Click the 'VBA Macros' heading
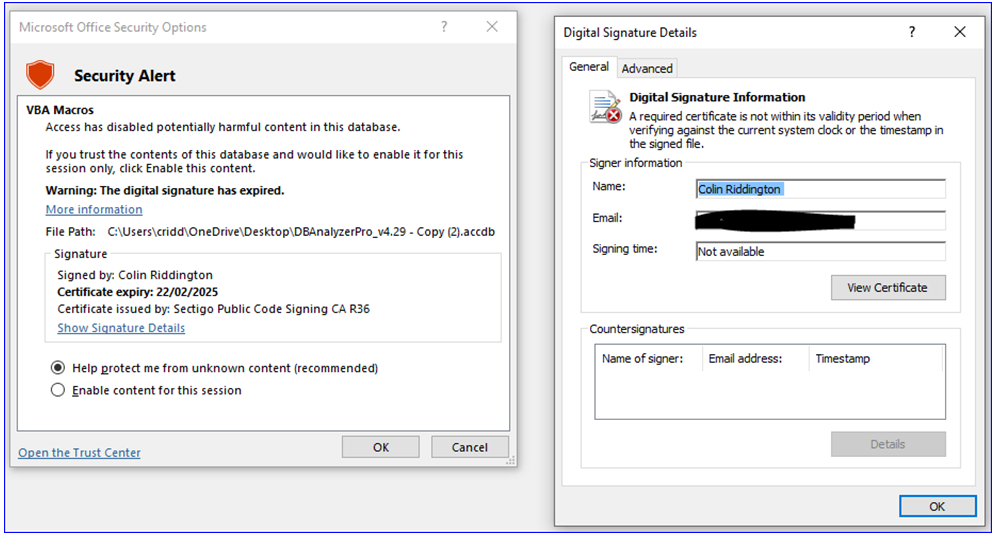The image size is (996, 538). point(60,110)
